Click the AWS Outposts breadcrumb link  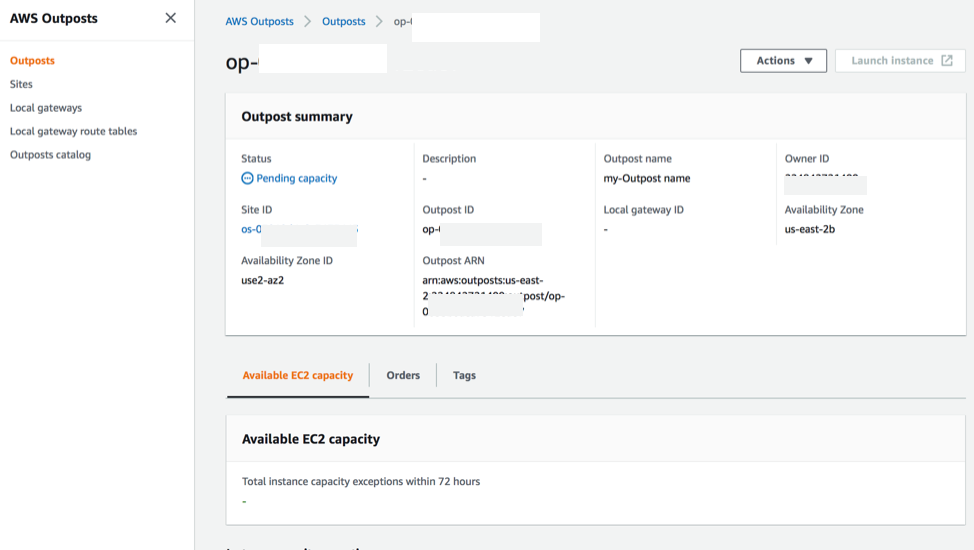259,21
